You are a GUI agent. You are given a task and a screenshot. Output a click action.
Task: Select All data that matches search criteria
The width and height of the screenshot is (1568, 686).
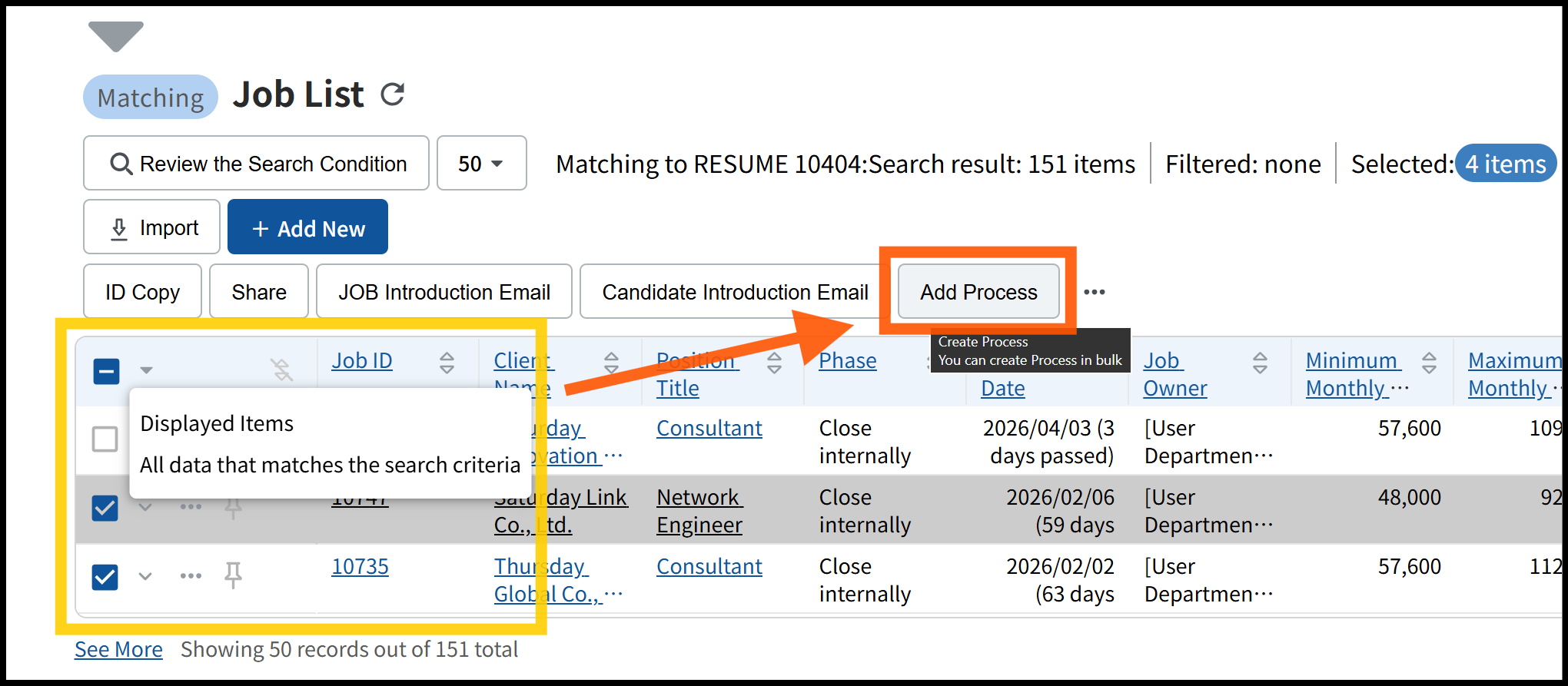coord(330,466)
